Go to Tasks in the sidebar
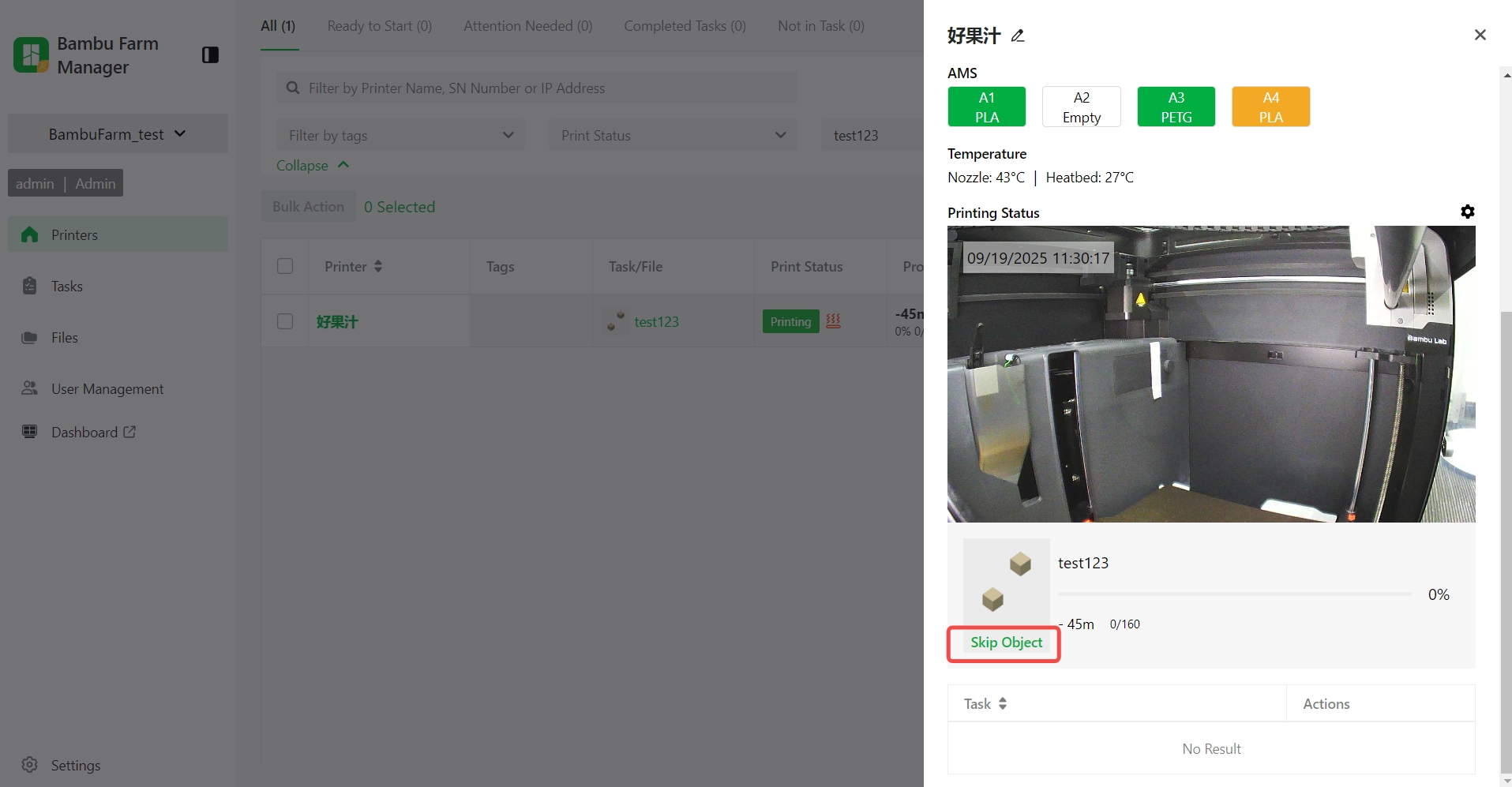 [x=67, y=286]
